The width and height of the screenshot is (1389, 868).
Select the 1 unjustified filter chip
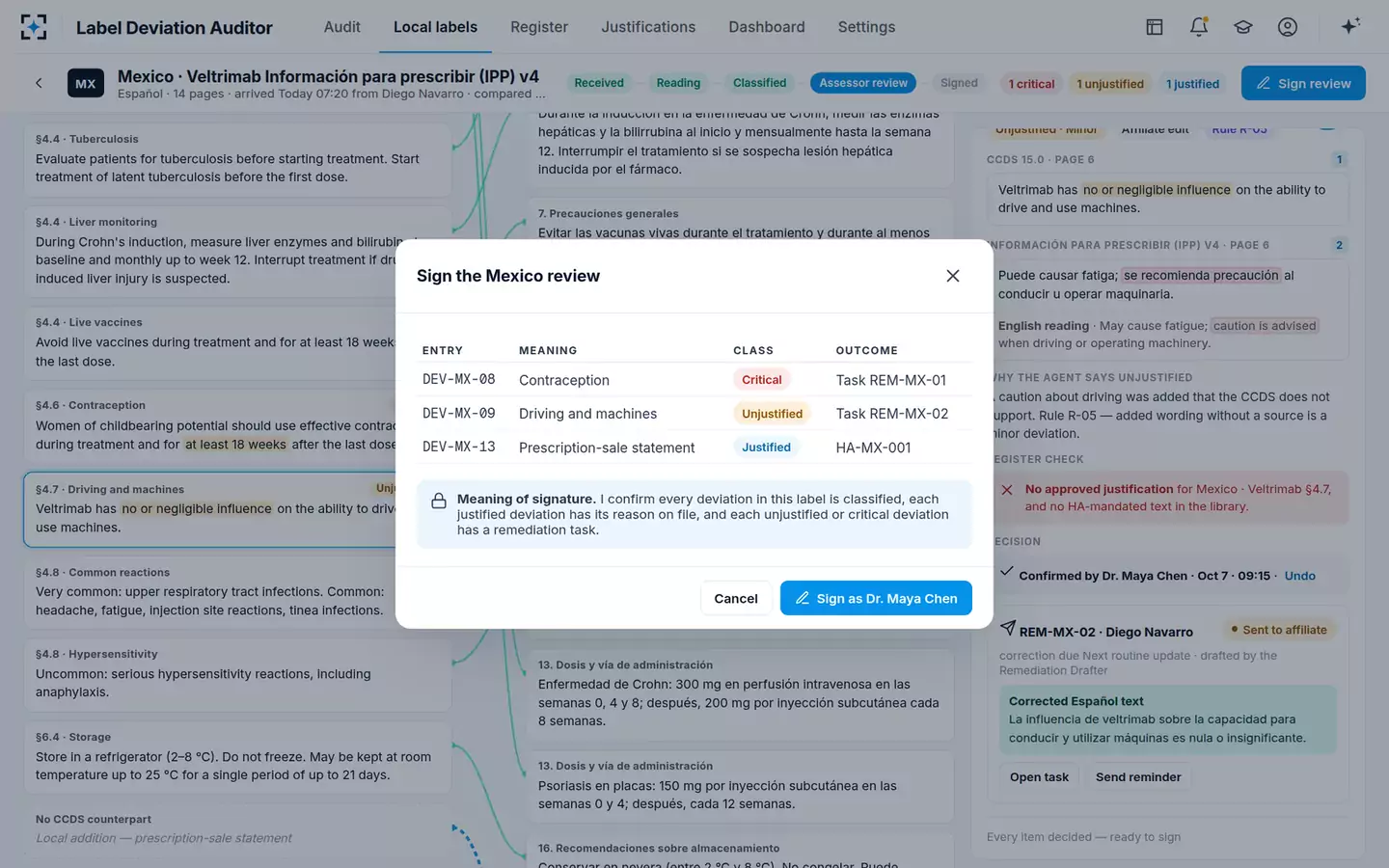(1110, 84)
